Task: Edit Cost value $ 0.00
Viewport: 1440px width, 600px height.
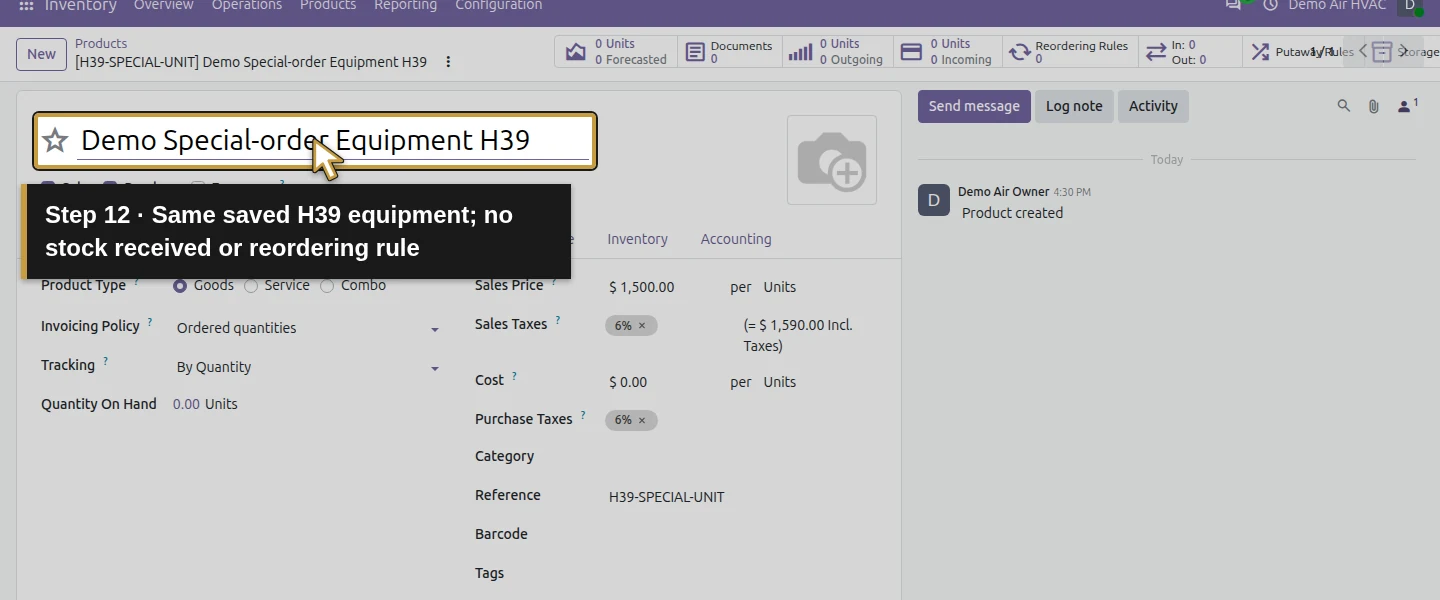Action: pos(628,382)
